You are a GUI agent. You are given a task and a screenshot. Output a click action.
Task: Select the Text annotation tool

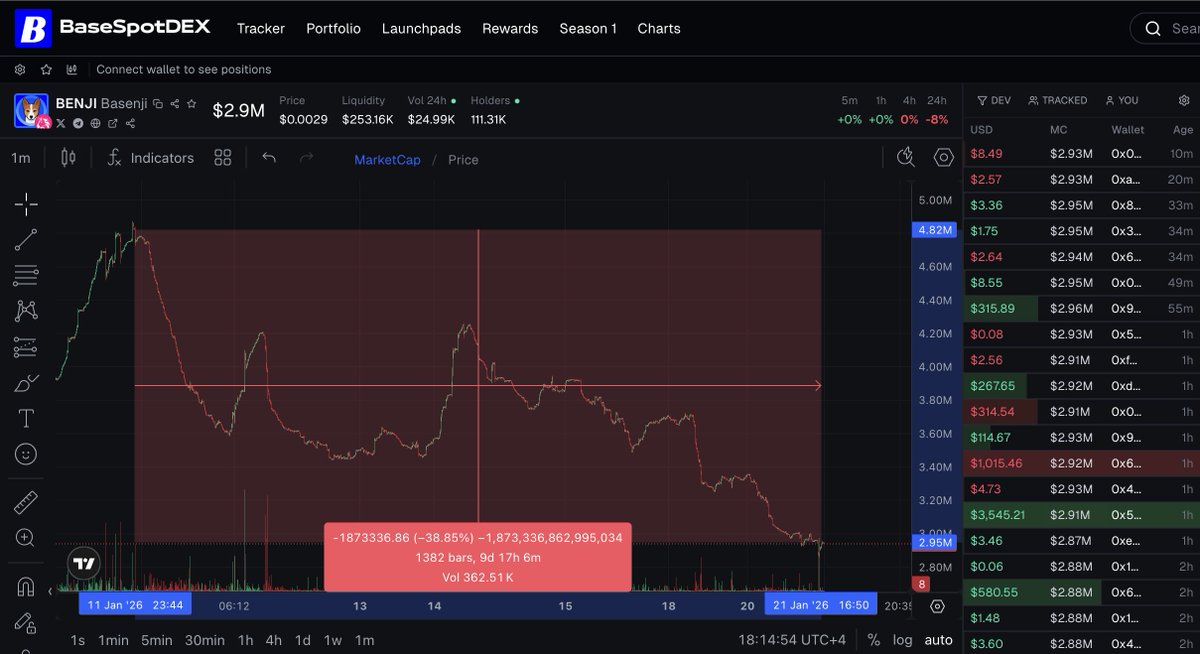[26, 418]
